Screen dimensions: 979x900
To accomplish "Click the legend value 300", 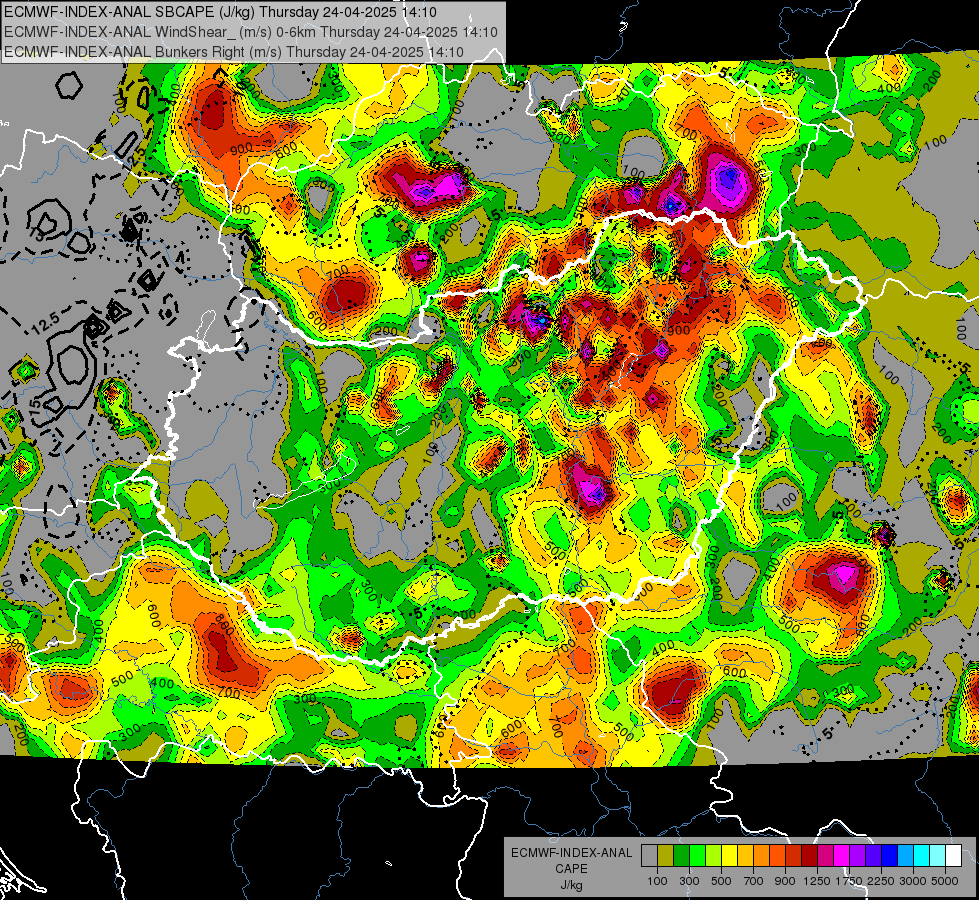I will 689,881.
